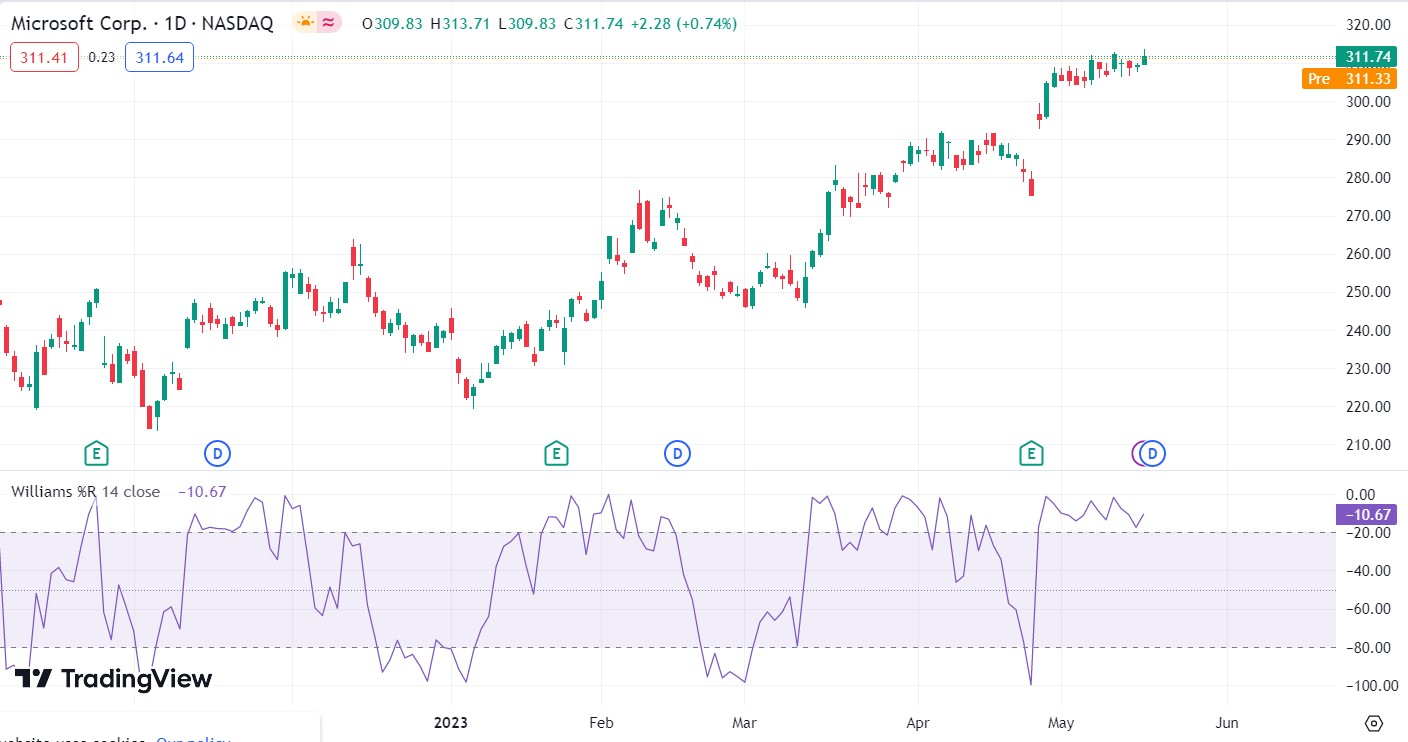This screenshot has width=1408, height=742.
Task: Click the earnings E marker before May
Action: click(x=1031, y=454)
